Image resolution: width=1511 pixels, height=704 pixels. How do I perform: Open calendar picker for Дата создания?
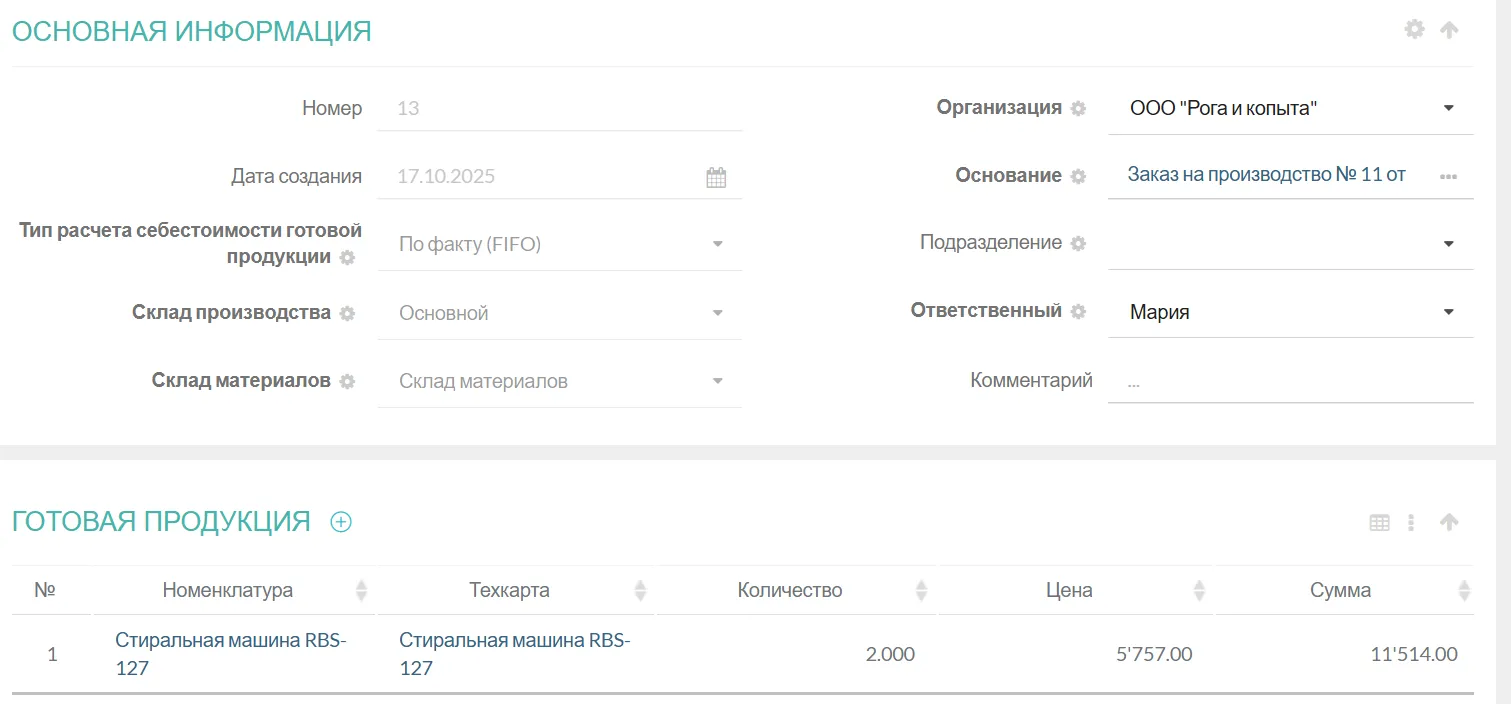716,178
